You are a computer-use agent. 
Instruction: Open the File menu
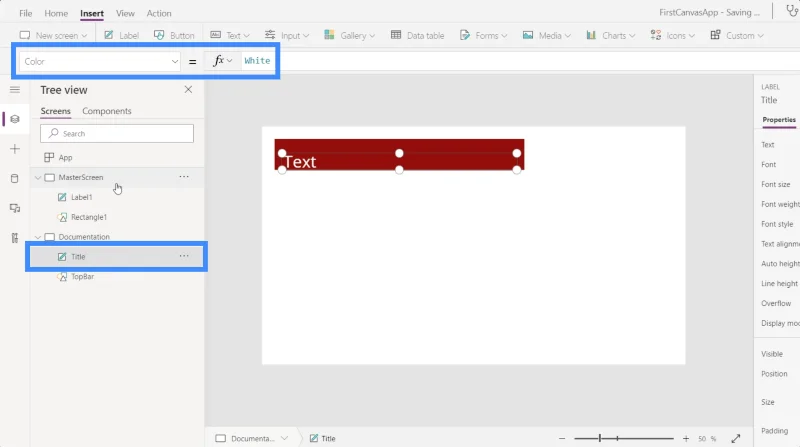[26, 13]
